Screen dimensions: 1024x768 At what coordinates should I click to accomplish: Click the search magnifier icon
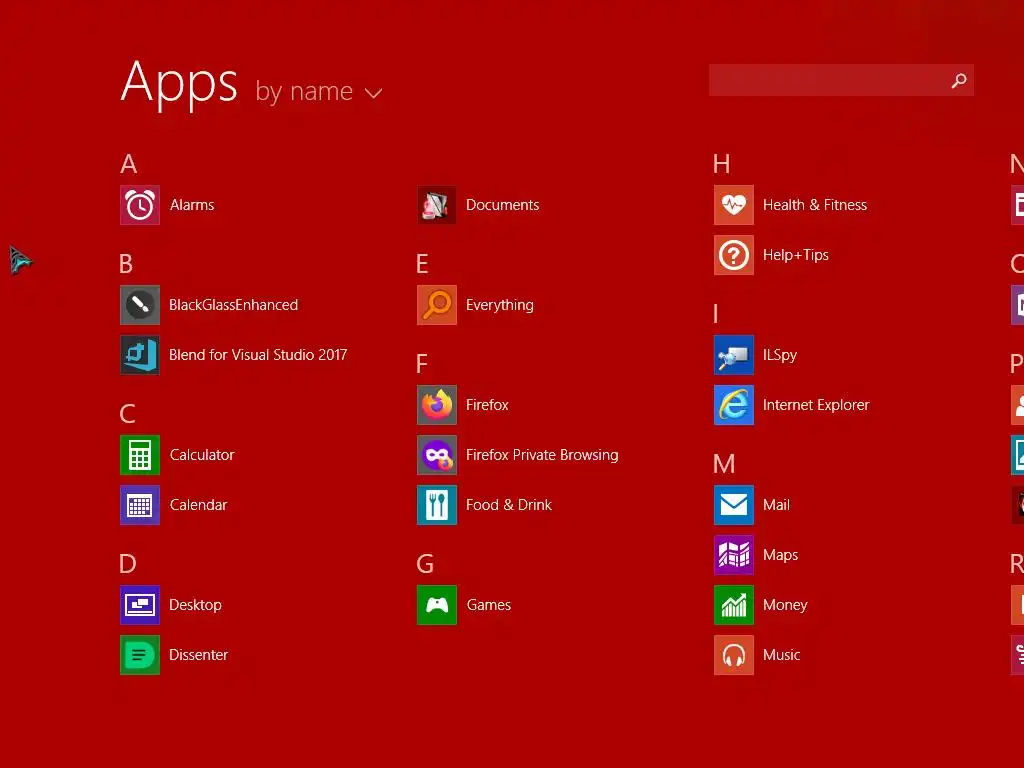[x=959, y=80]
